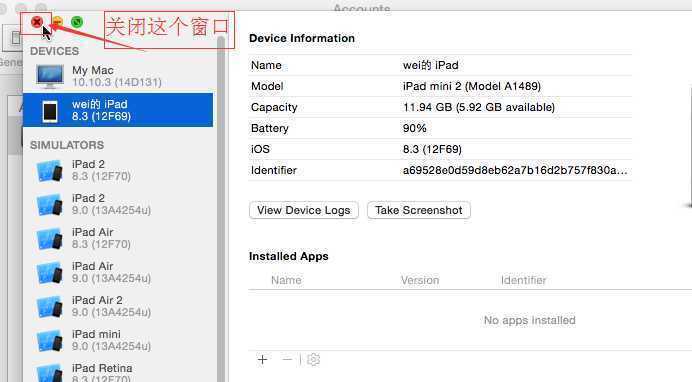Click simulator icon next to iPad 2 8.3

pos(49,171)
